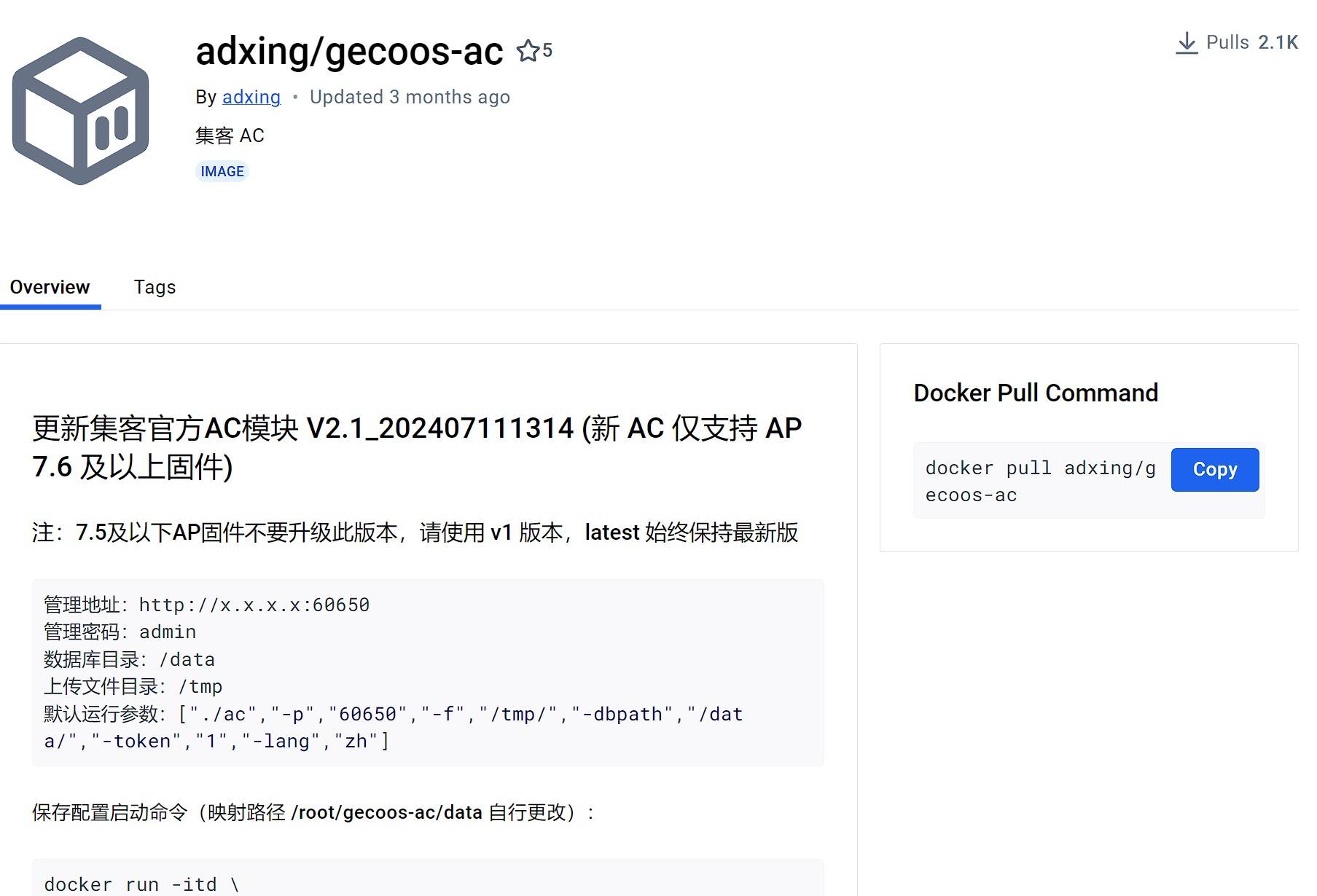Click the 'docker pull adxing/gecoos-ac' command text
The width and height of the screenshot is (1317, 896).
tap(1041, 482)
